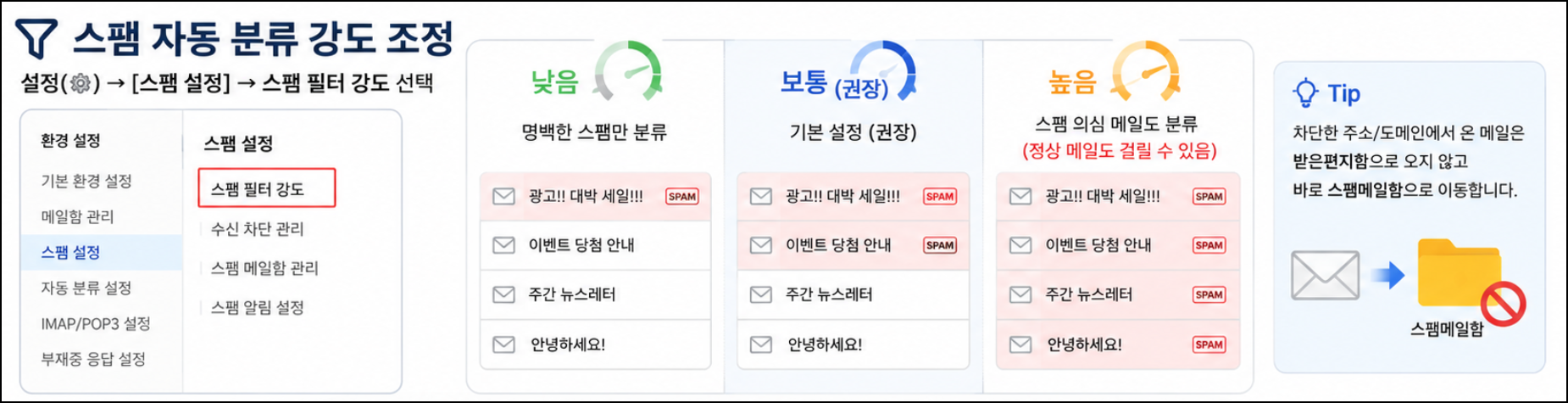Viewport: 1568px width, 403px height.
Task: Click the gear icon next to 설정
Action: point(81,83)
